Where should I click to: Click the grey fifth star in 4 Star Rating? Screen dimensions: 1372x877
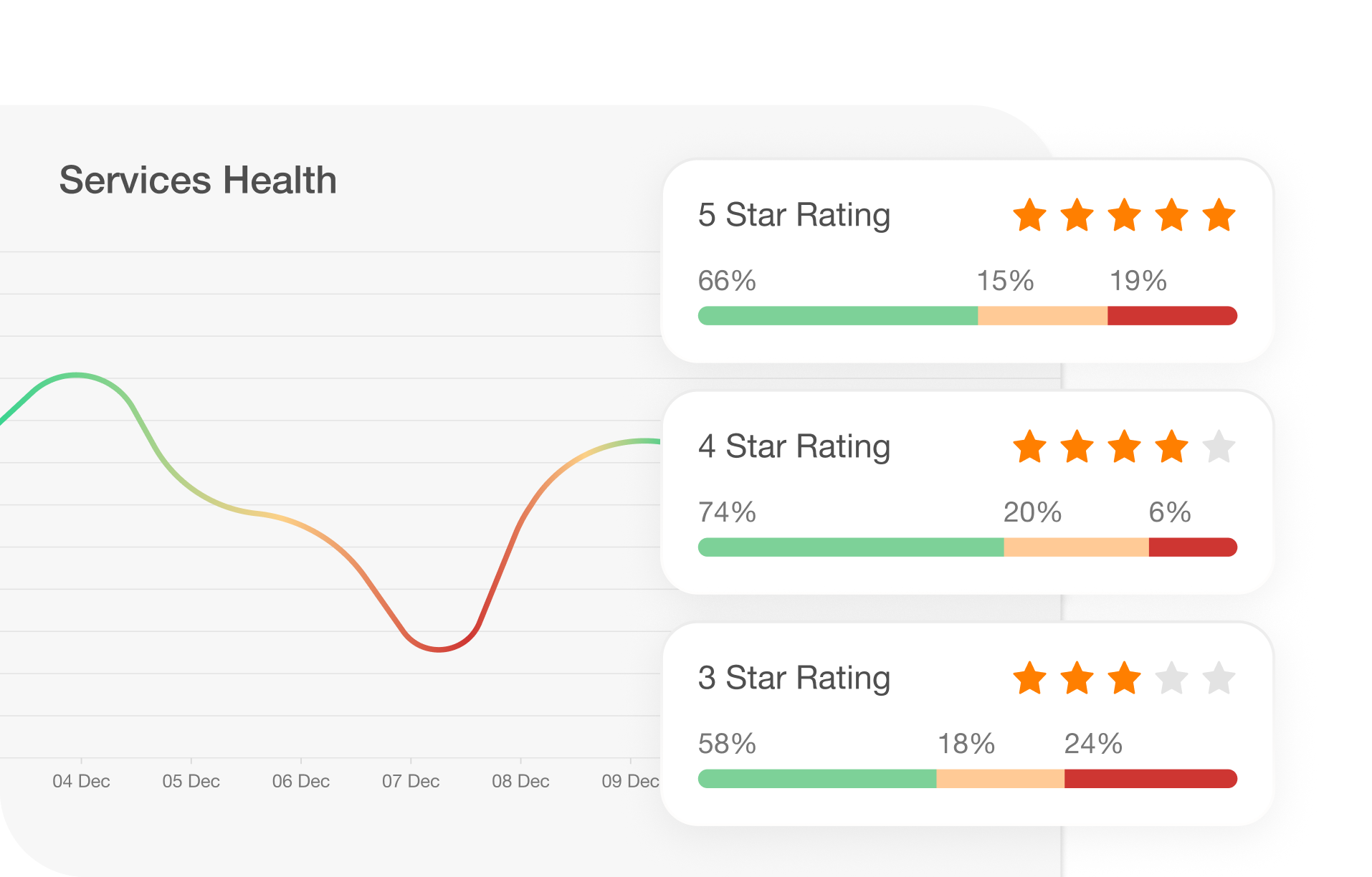tap(1219, 447)
